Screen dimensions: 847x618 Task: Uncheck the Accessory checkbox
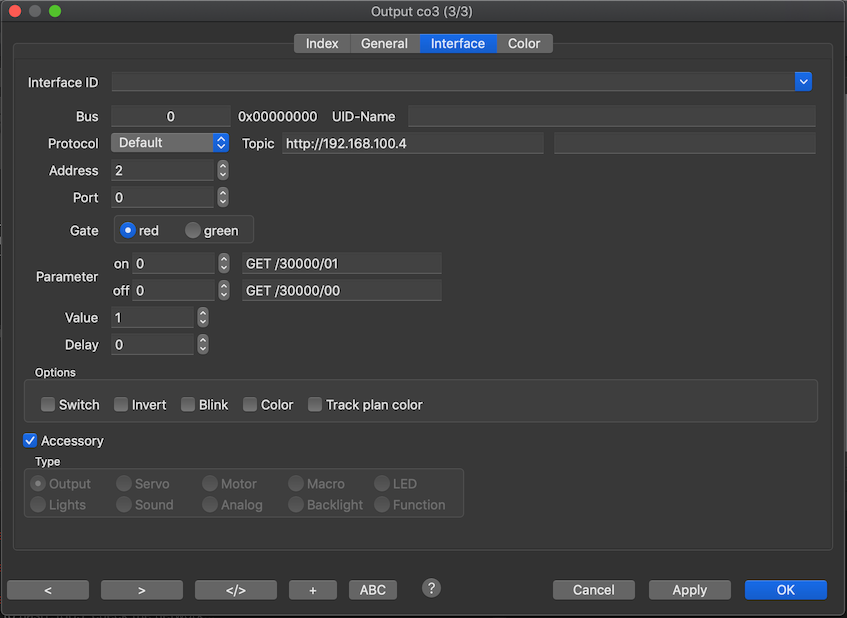tap(30, 441)
